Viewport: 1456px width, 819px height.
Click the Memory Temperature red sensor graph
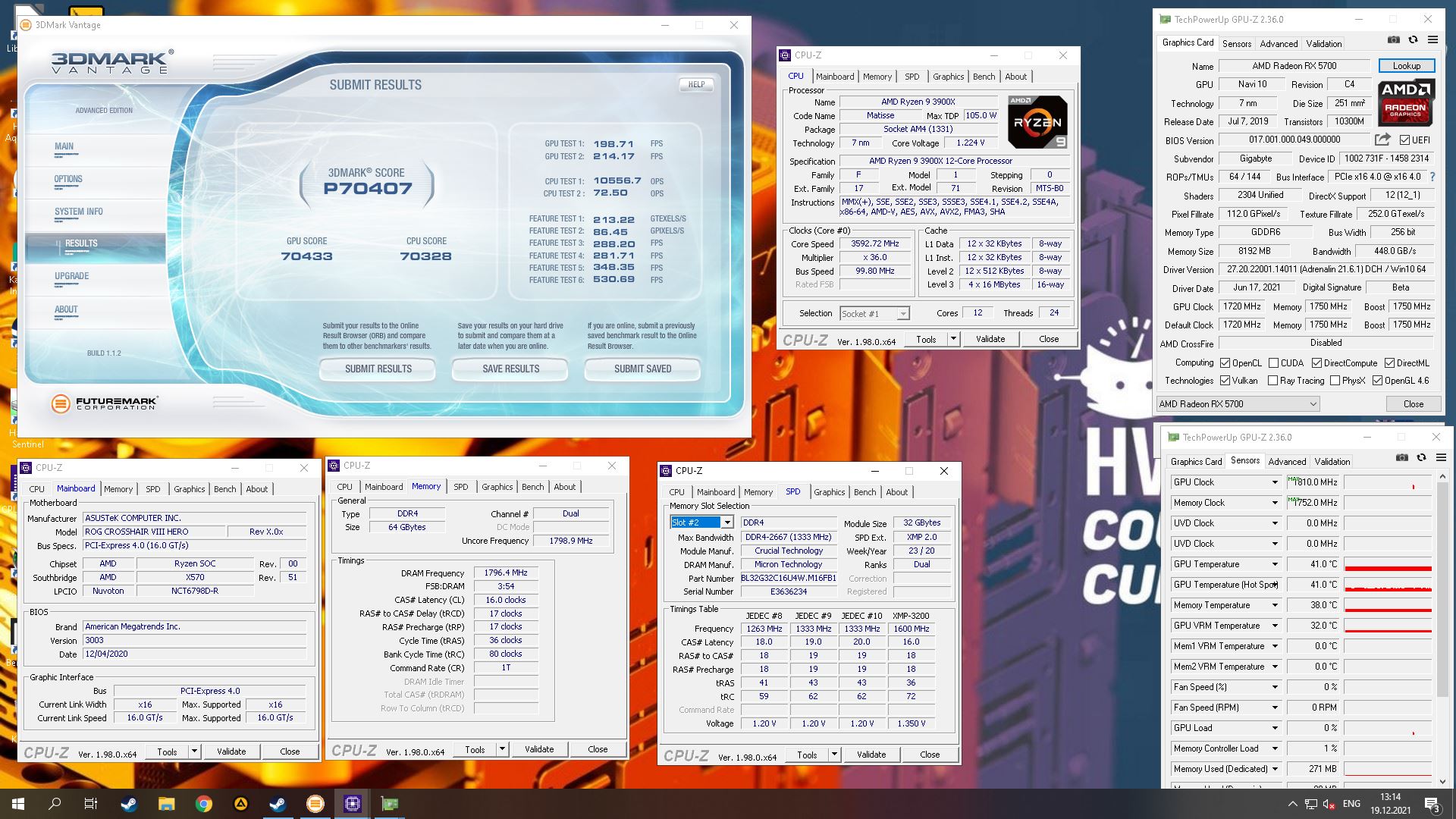[1388, 605]
